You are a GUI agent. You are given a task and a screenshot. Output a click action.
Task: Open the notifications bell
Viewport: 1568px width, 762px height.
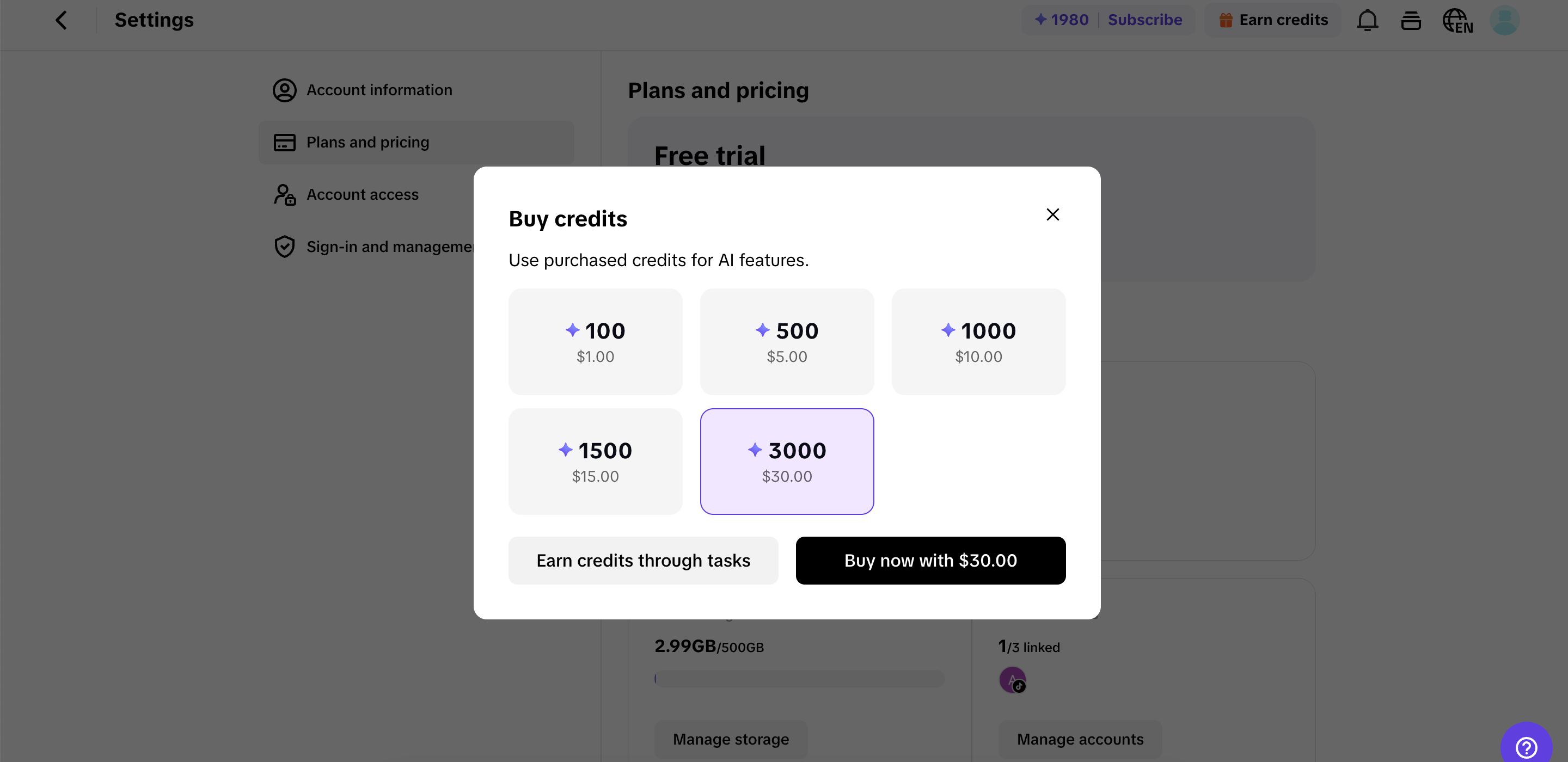point(1367,20)
